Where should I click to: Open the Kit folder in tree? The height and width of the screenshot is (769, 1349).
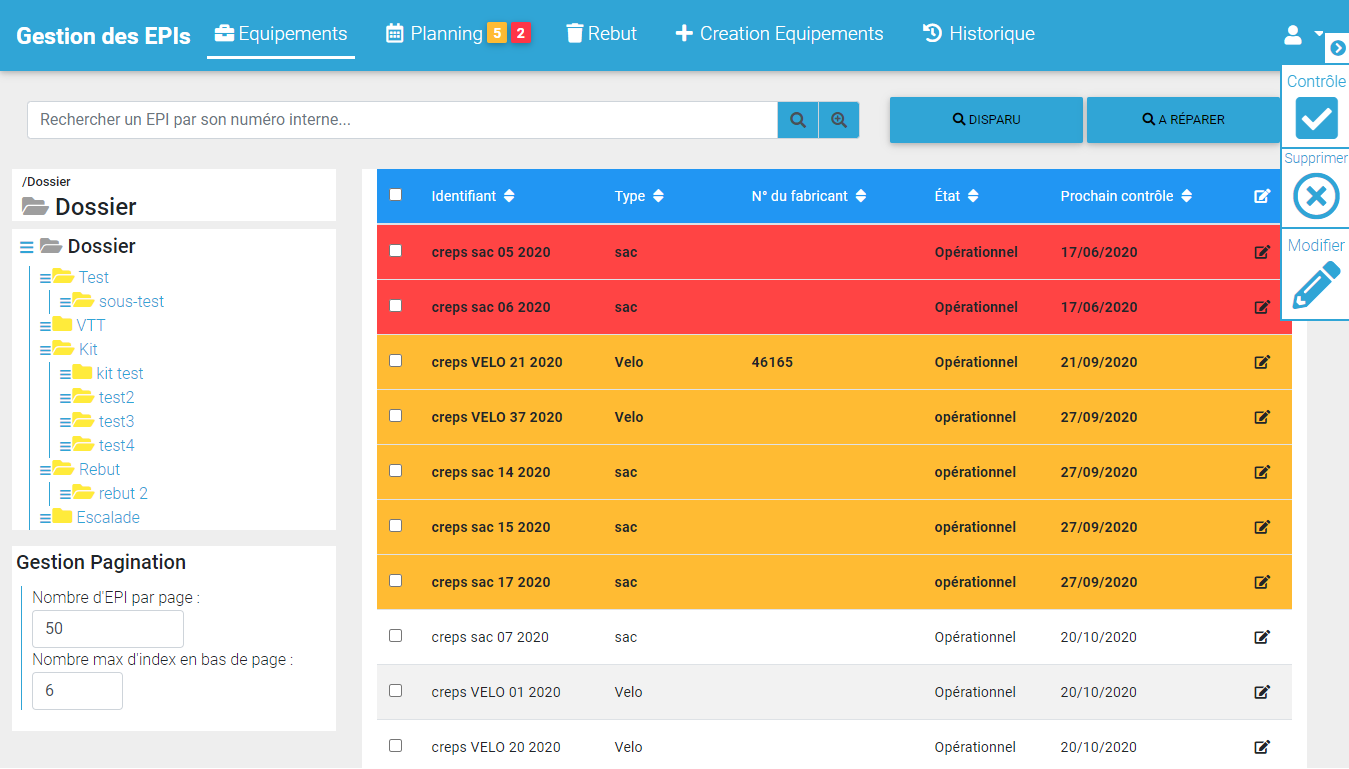tap(88, 349)
